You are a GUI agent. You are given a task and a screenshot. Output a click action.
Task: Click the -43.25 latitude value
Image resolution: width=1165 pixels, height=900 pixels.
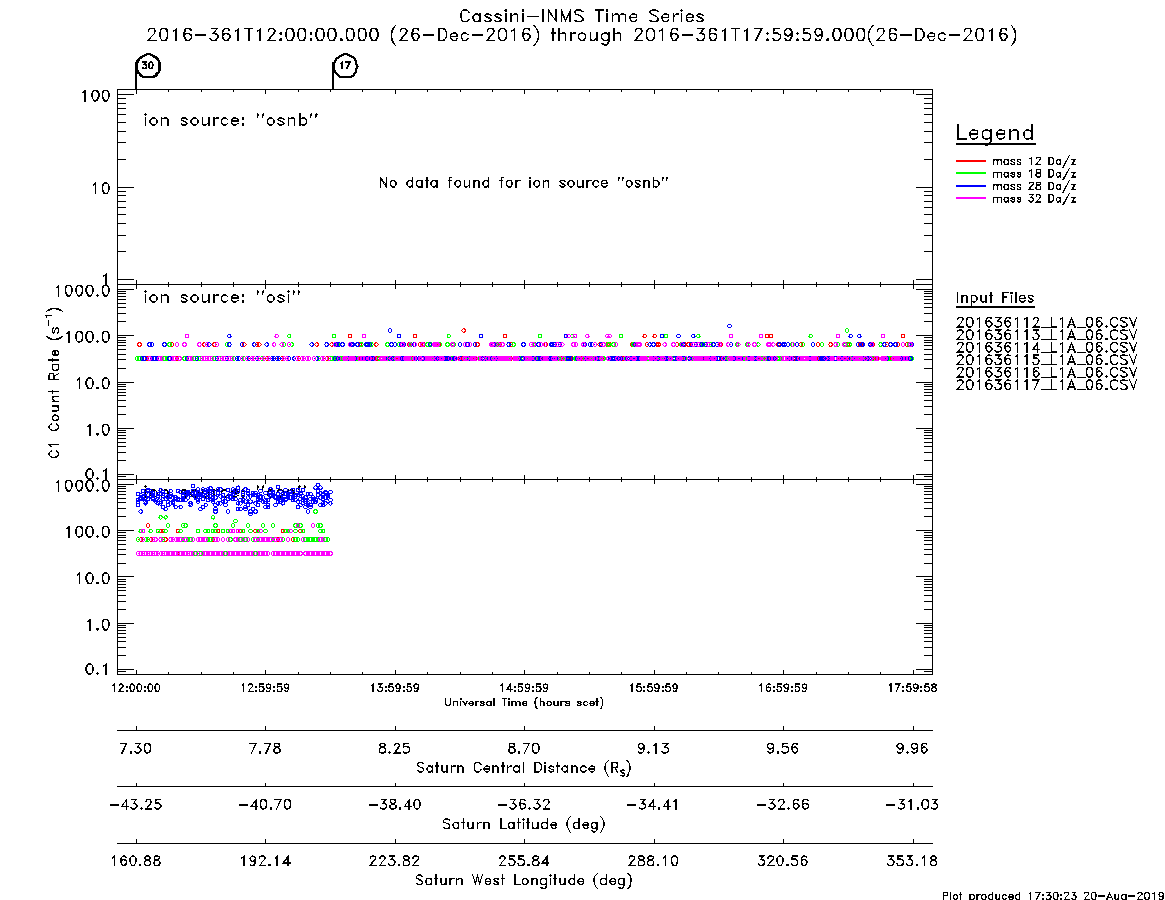pos(136,805)
